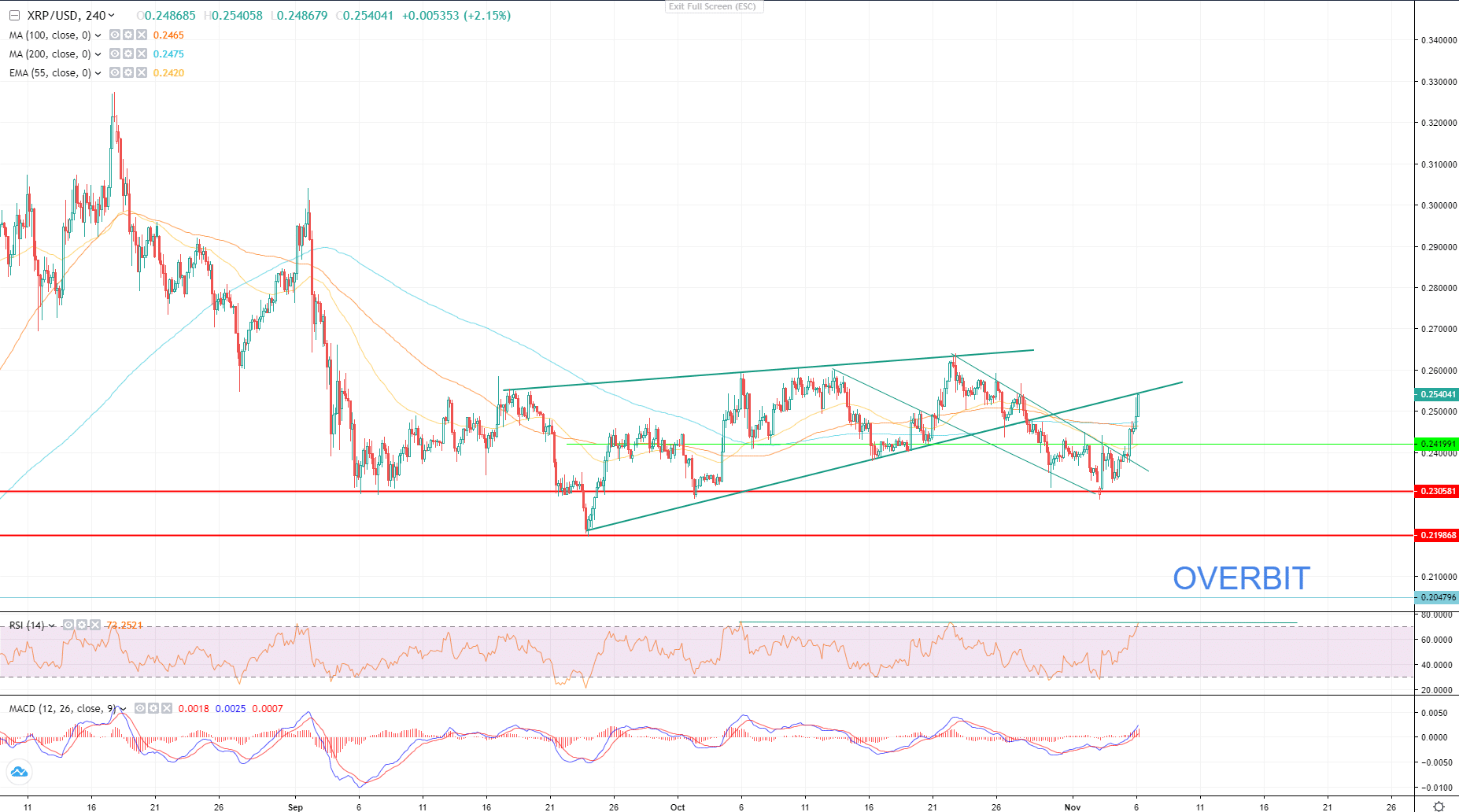
Task: Click the XRP/USD, 240 symbol title
Action: (x=66, y=16)
